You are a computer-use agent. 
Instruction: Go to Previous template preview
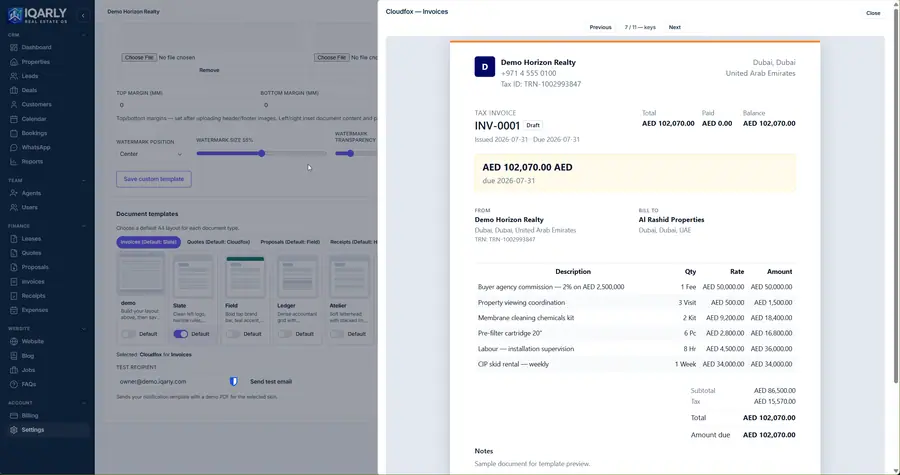pyautogui.click(x=600, y=27)
